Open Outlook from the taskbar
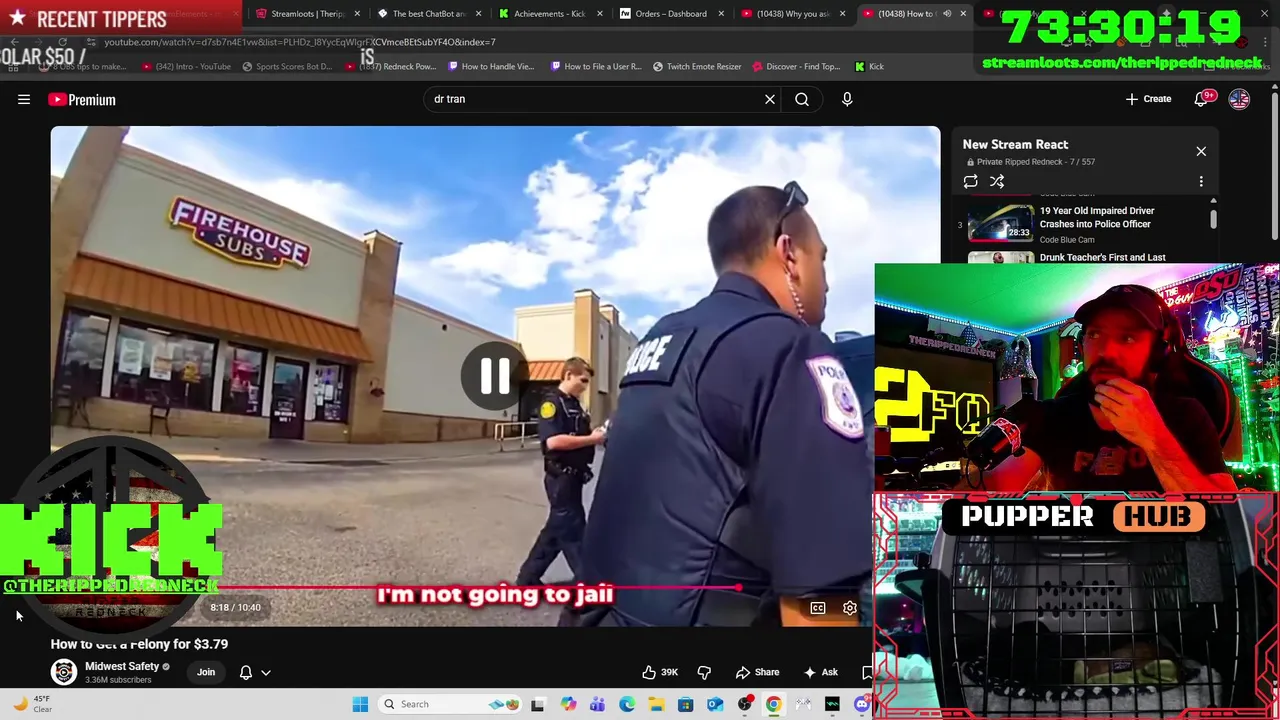The height and width of the screenshot is (720, 1280). pos(715,704)
